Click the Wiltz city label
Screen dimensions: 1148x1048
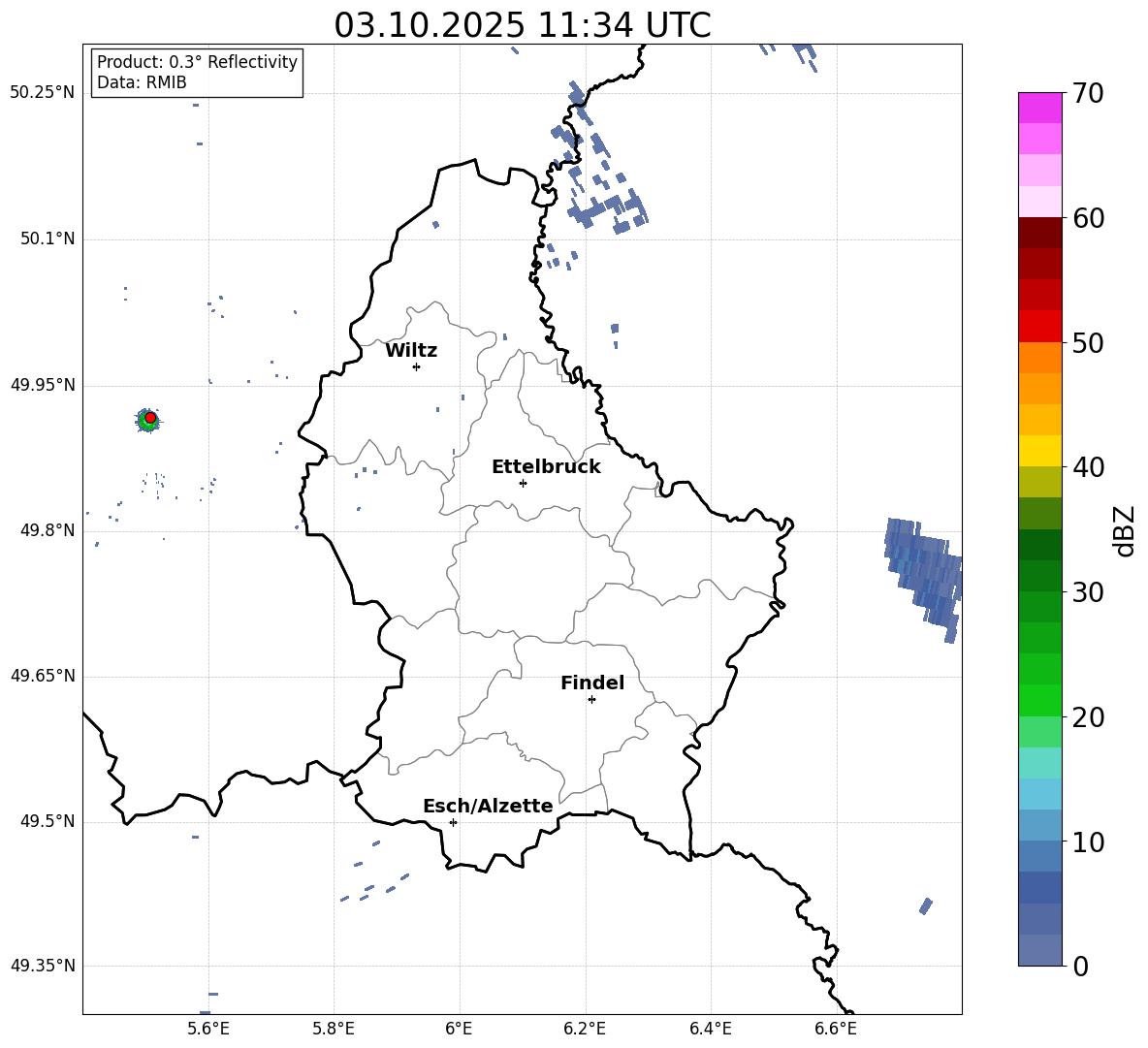click(x=411, y=351)
